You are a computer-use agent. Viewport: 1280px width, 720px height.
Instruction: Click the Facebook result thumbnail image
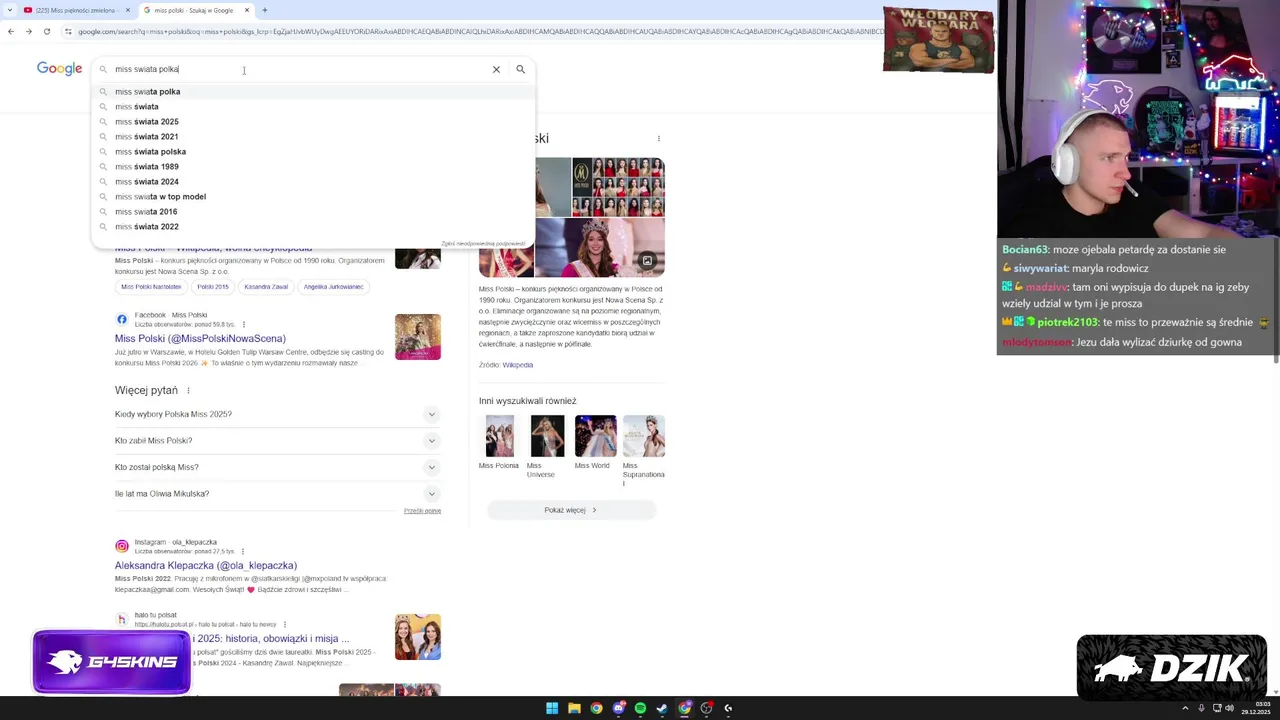(417, 337)
